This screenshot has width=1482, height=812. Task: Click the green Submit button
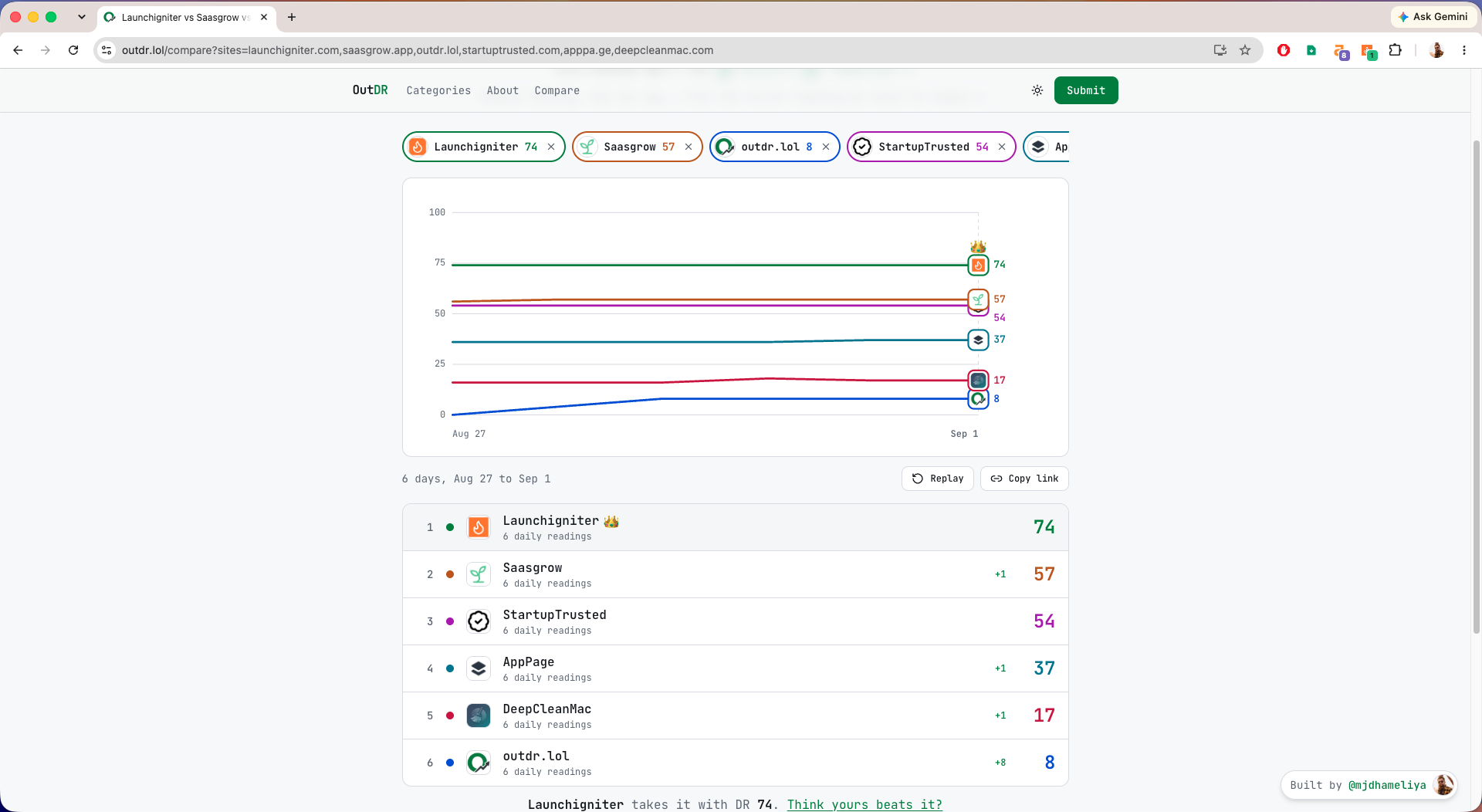click(x=1086, y=90)
